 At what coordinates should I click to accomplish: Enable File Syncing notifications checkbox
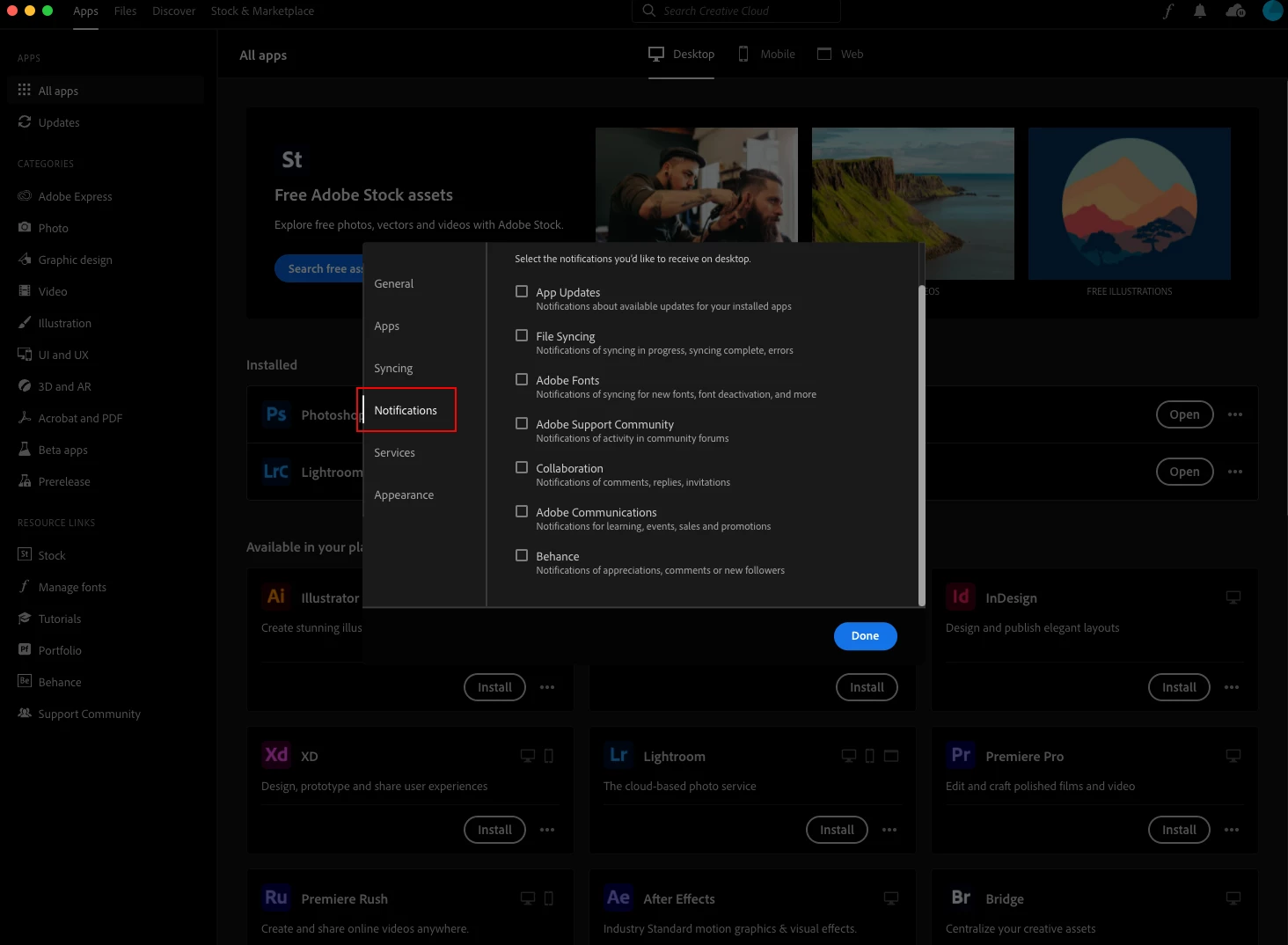[x=522, y=335]
